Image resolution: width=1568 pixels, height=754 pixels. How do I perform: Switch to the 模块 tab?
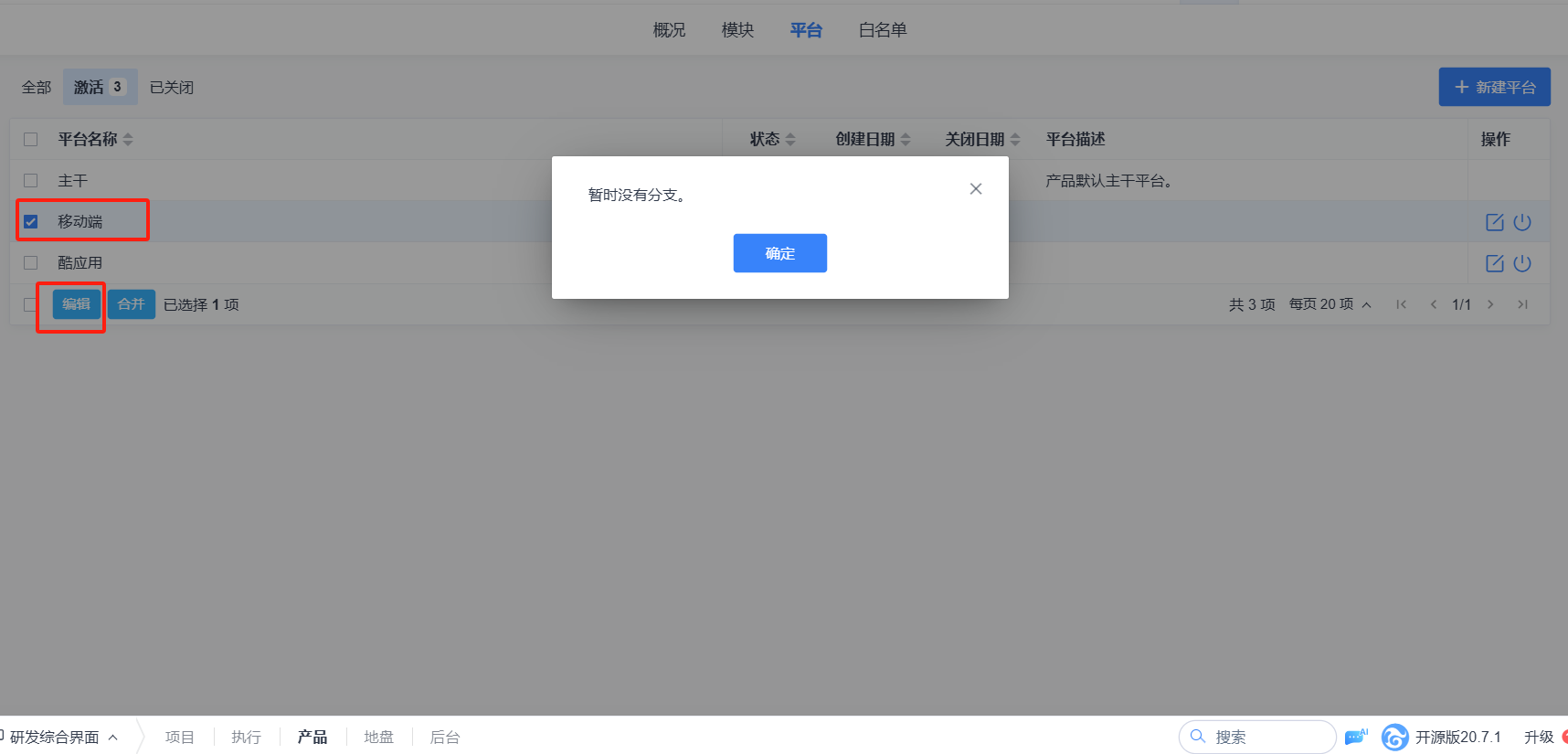[737, 30]
